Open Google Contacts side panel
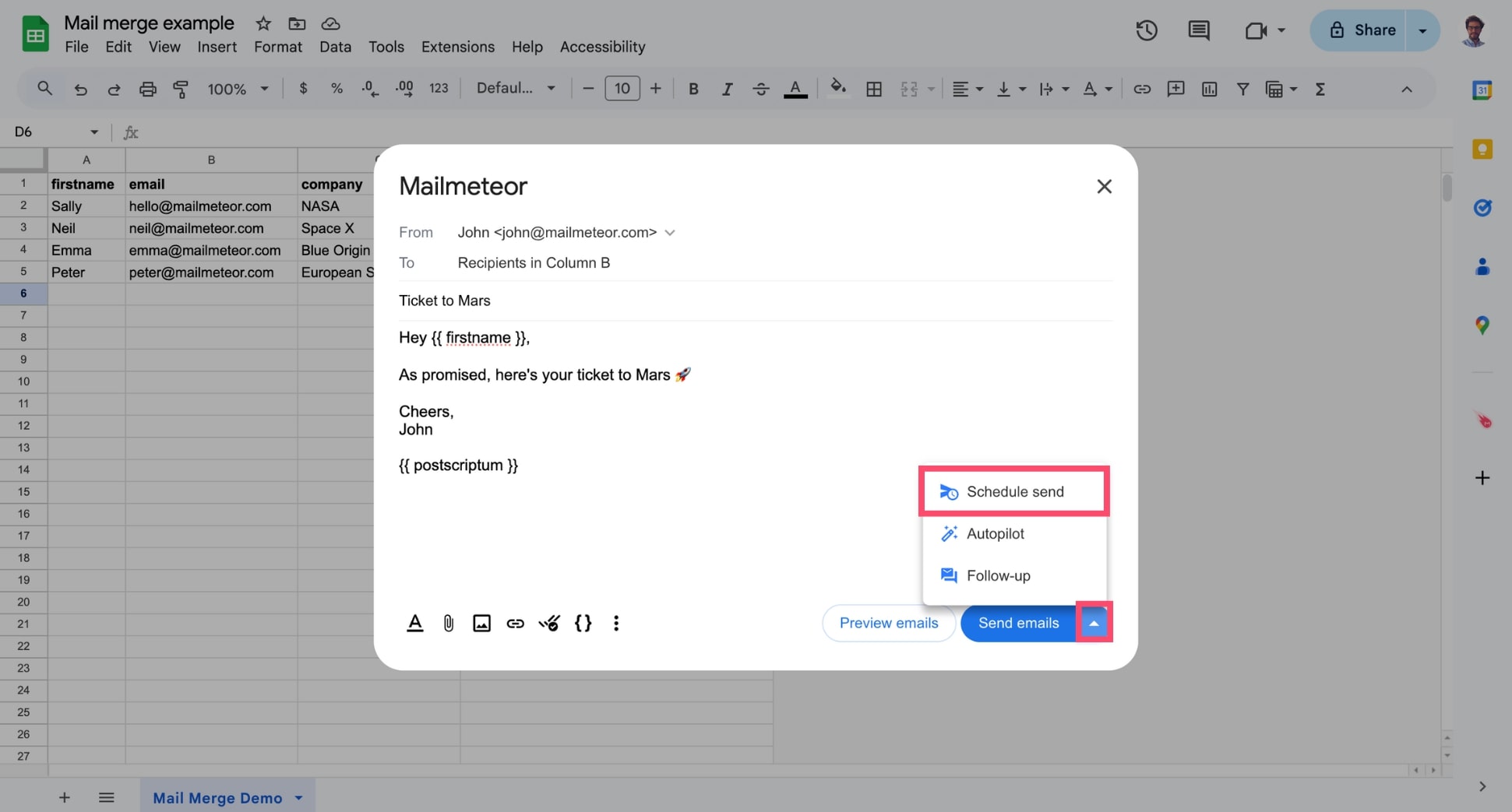 coord(1482,266)
